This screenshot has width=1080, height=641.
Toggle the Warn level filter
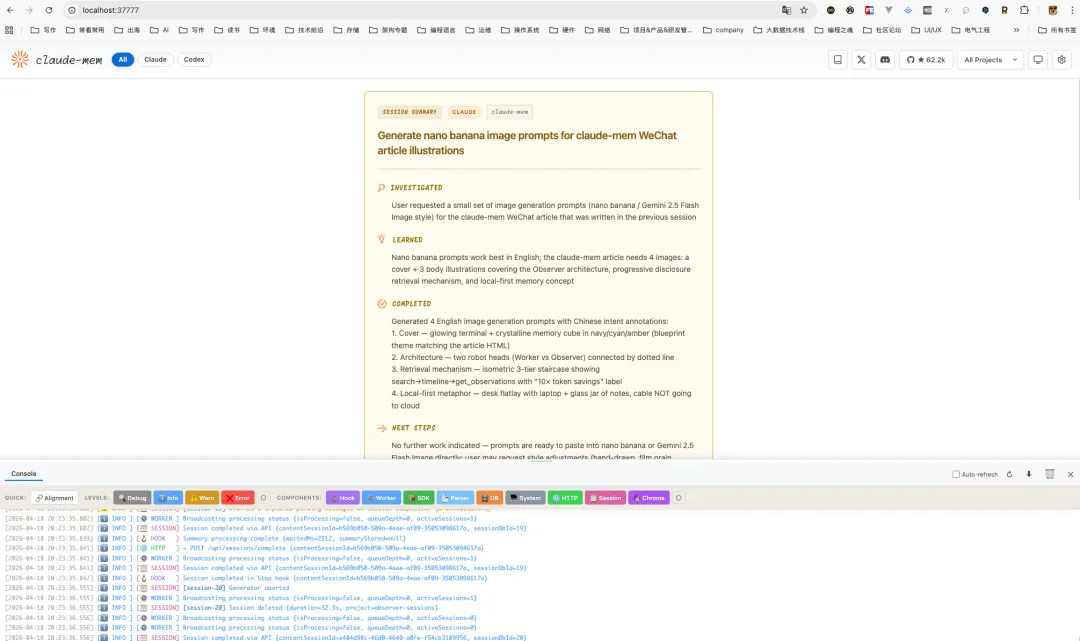tap(202, 498)
